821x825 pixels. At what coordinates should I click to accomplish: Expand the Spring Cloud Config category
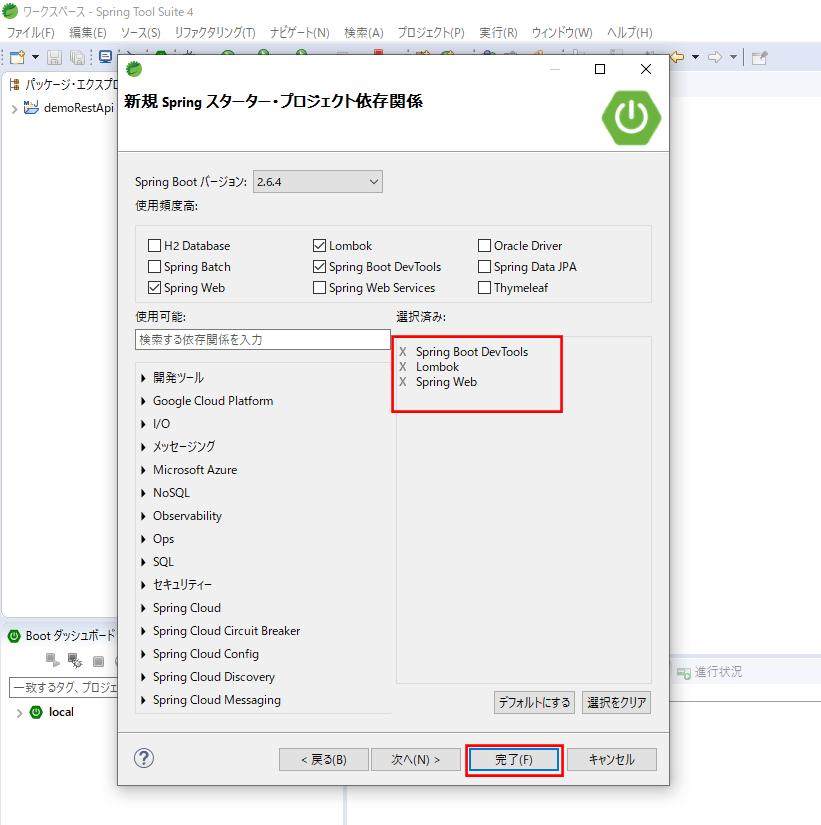click(143, 655)
